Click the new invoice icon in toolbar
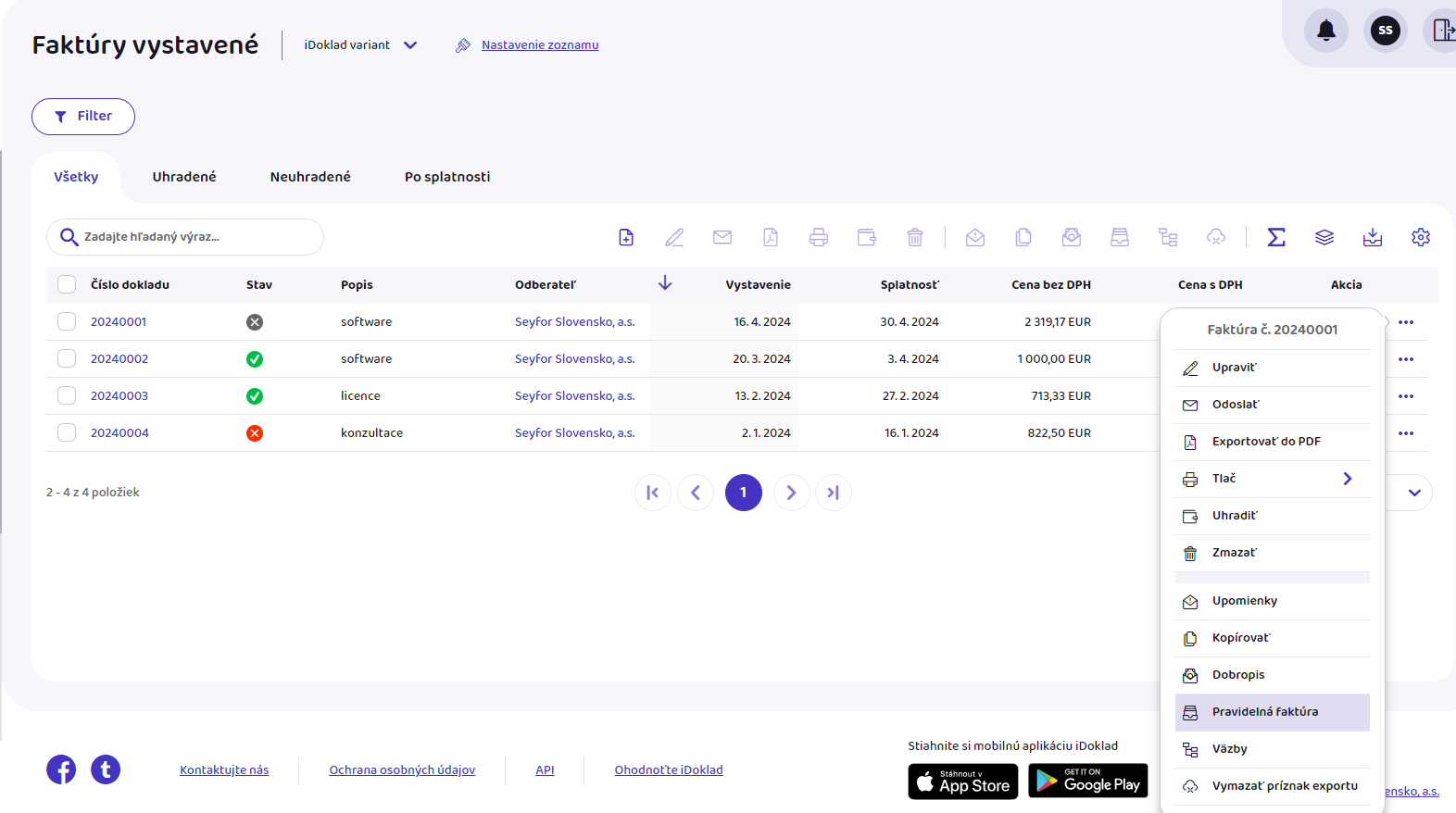 [626, 238]
